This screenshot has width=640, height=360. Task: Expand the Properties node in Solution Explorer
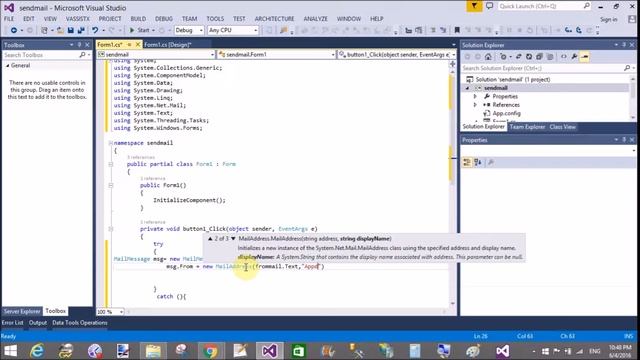click(x=475, y=97)
